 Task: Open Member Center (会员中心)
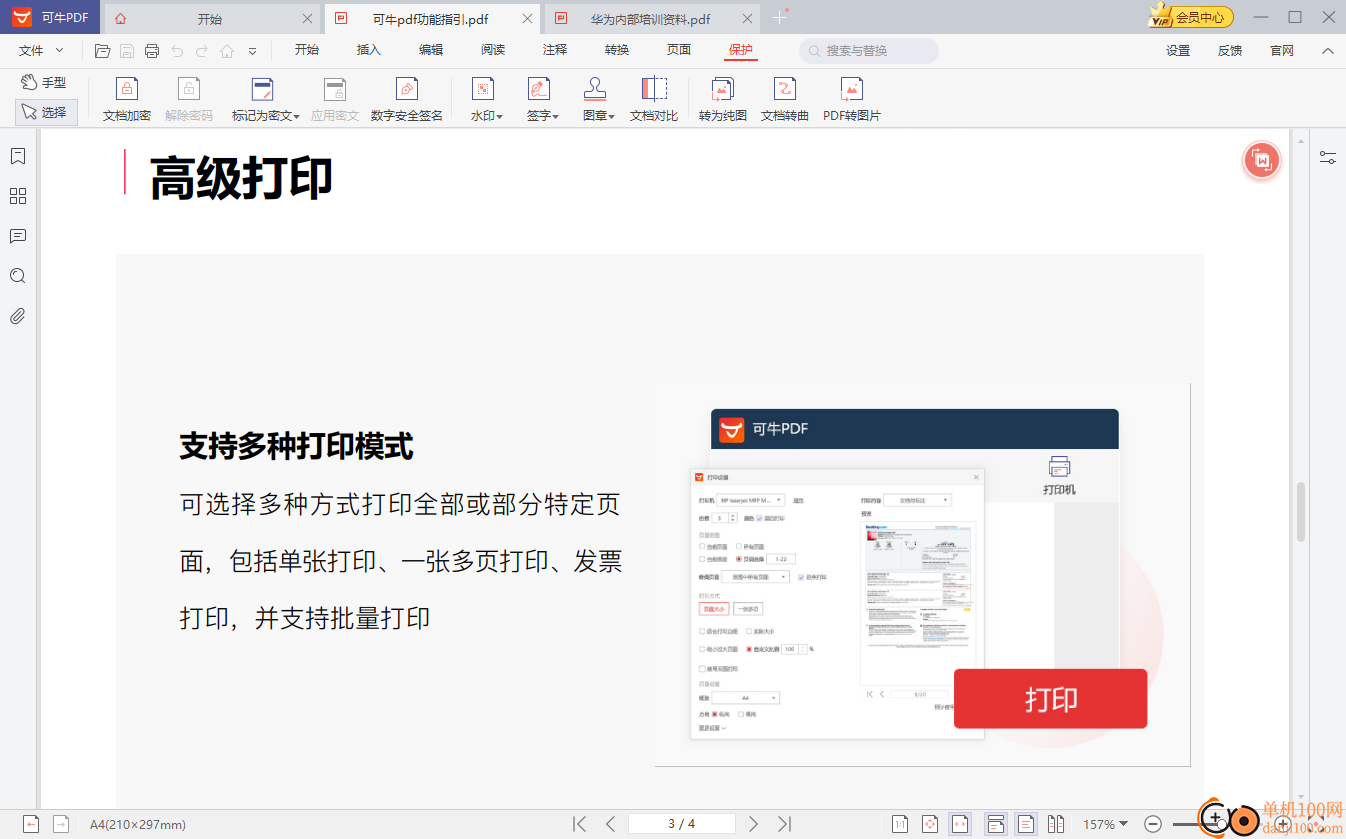[1190, 17]
